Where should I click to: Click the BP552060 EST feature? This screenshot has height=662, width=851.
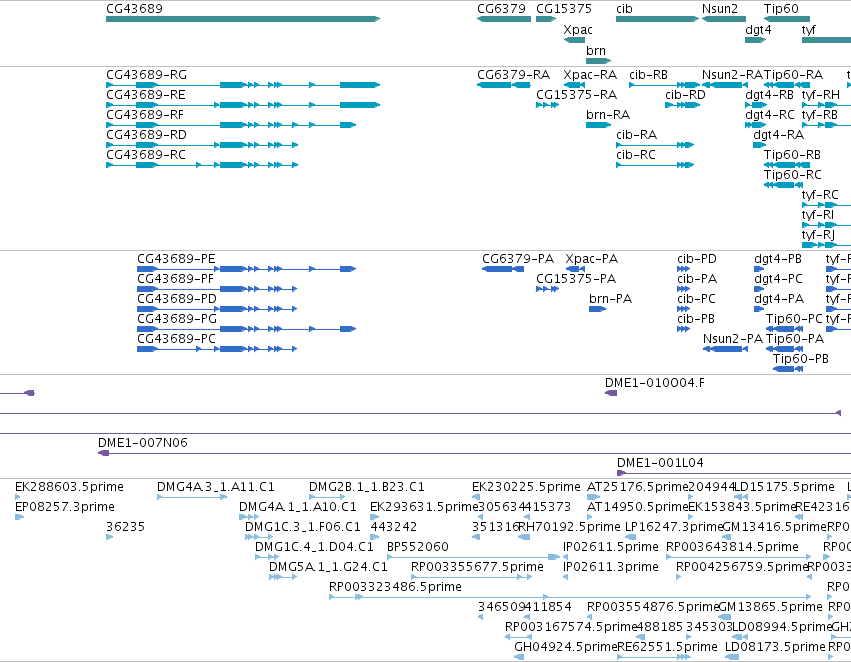click(473, 557)
